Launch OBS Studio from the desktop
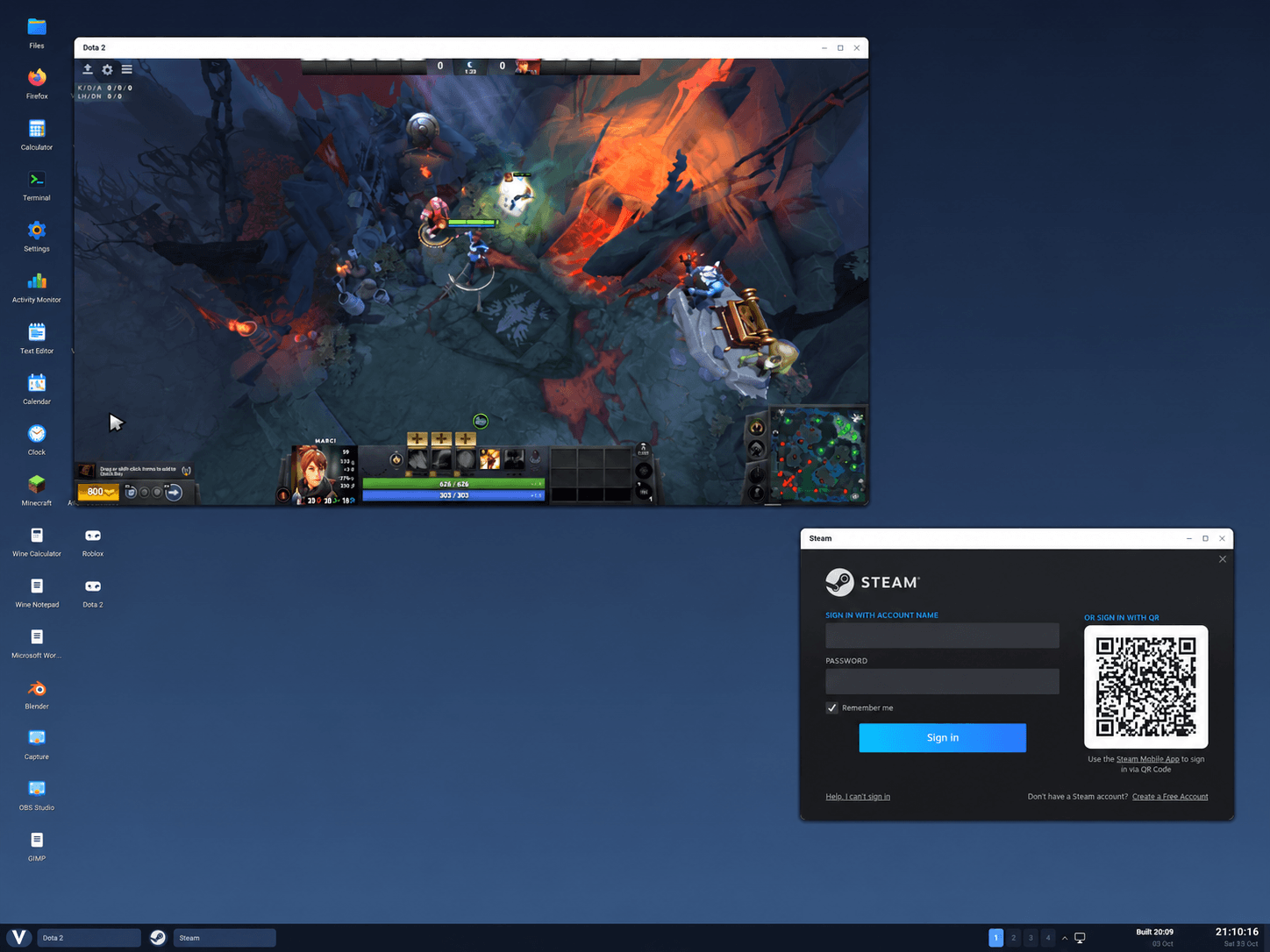 pyautogui.click(x=37, y=796)
